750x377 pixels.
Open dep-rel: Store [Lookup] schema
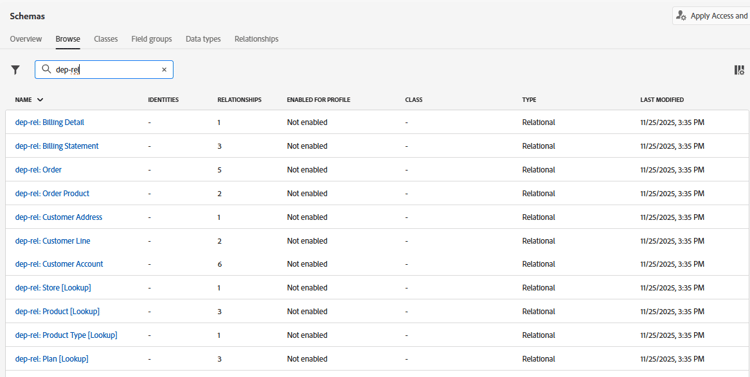(53, 288)
